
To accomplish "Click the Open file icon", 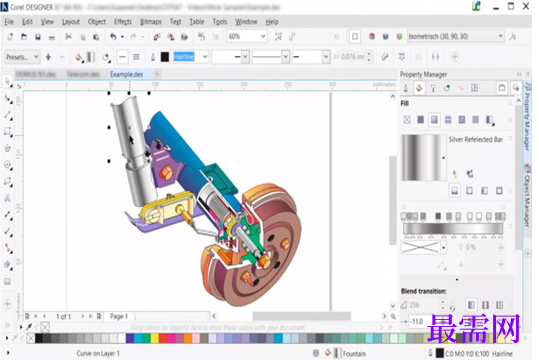I will (x=24, y=36).
